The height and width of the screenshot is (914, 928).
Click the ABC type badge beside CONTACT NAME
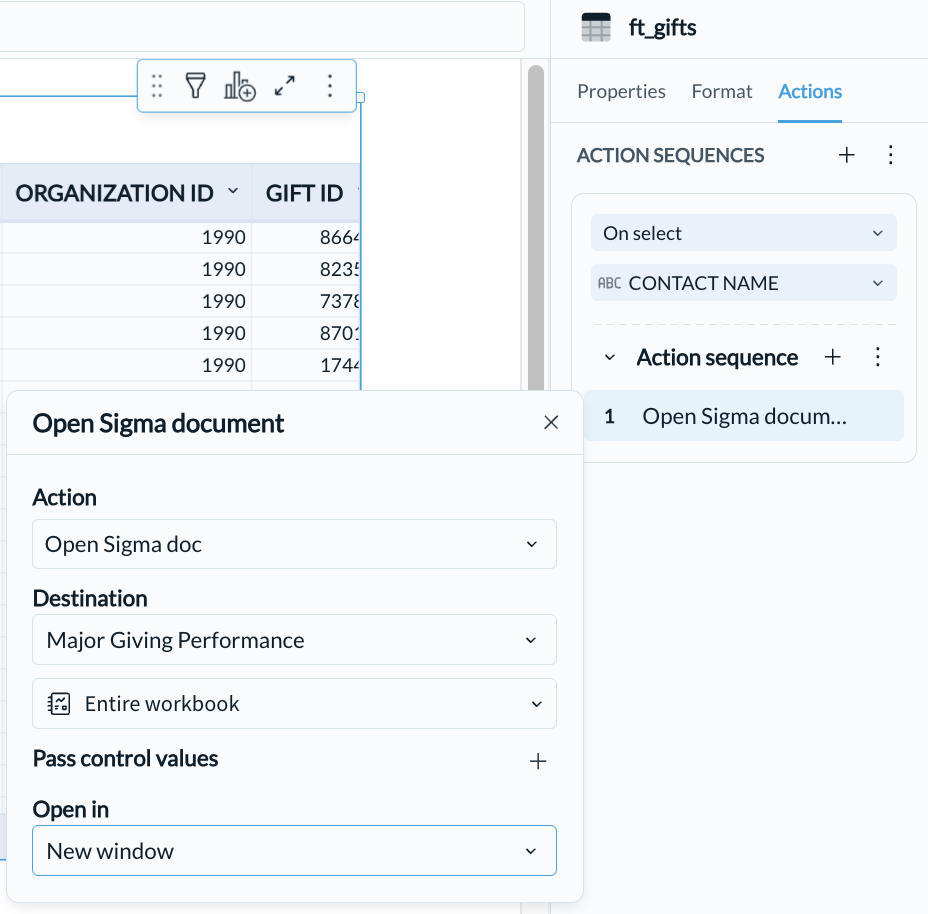[x=610, y=283]
